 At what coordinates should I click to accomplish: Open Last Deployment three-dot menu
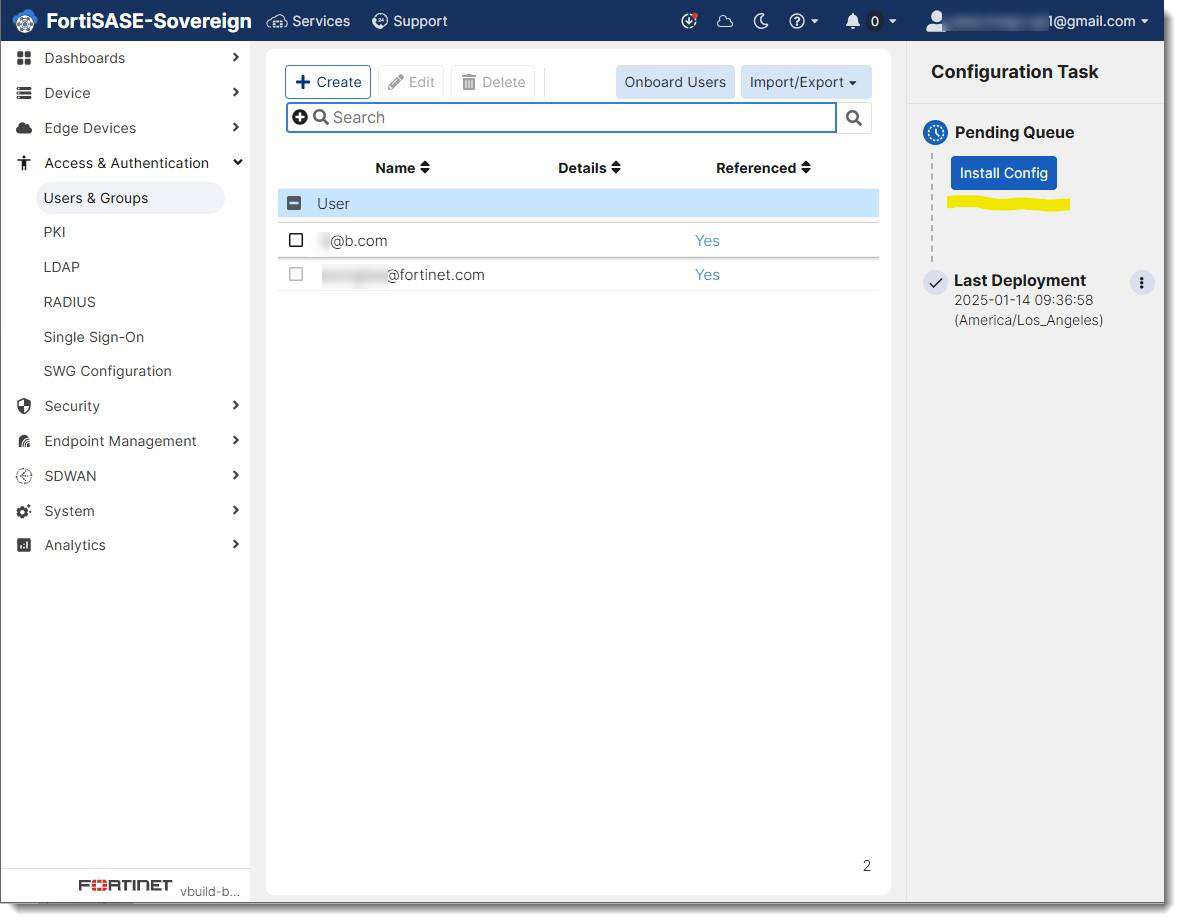[x=1141, y=283]
